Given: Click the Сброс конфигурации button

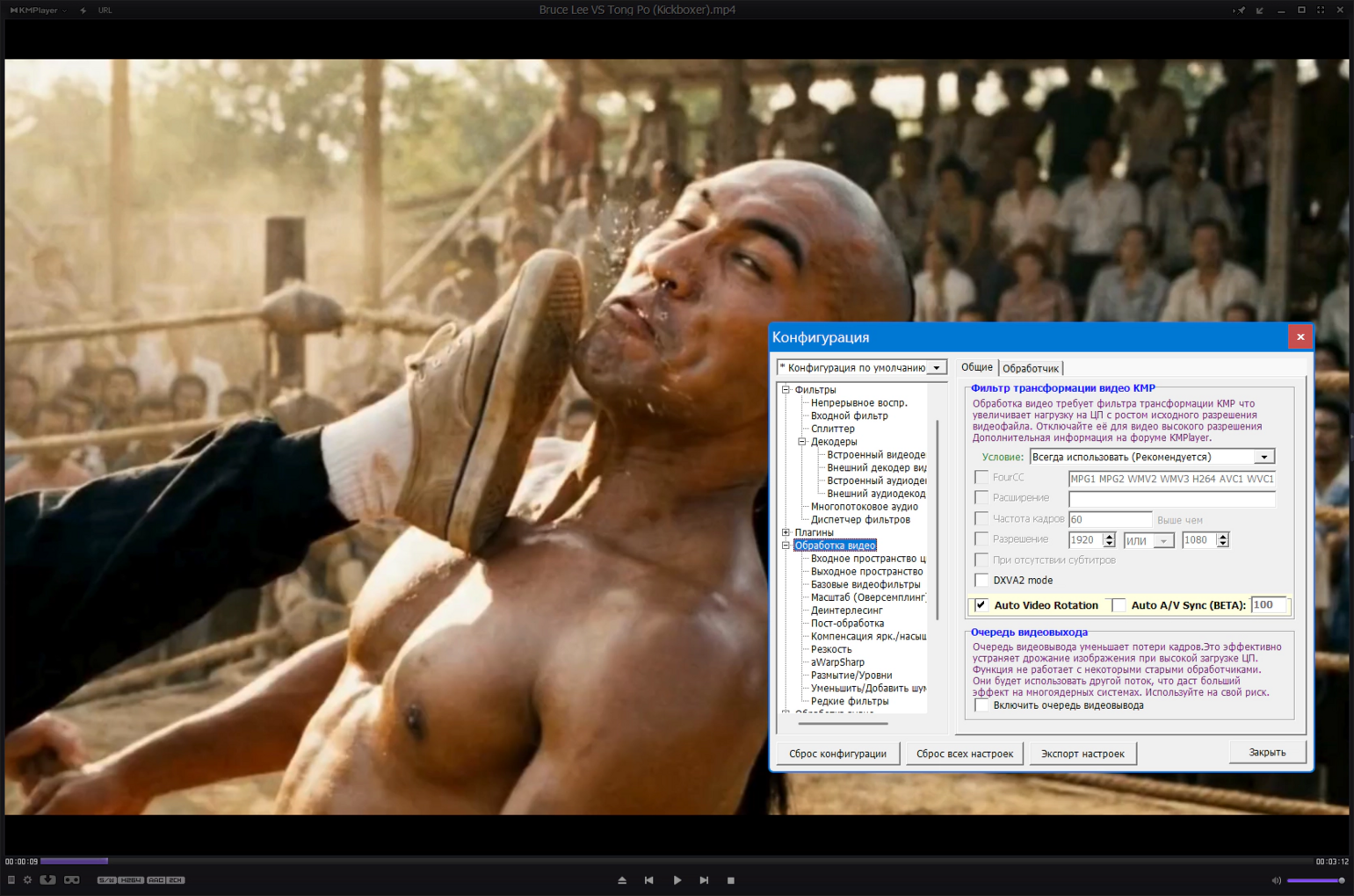Looking at the screenshot, I should (838, 754).
